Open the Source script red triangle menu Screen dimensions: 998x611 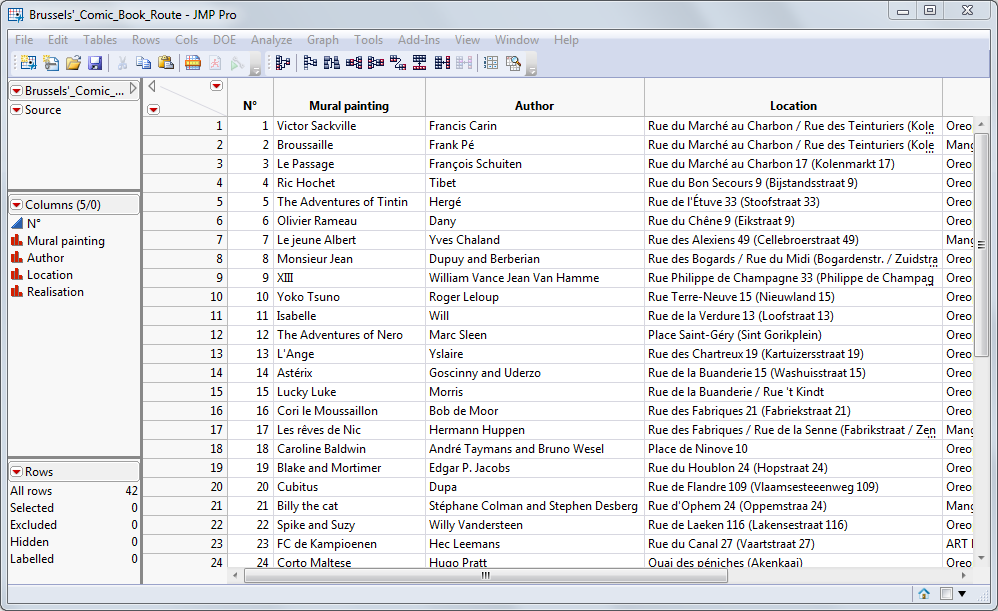pos(17,110)
